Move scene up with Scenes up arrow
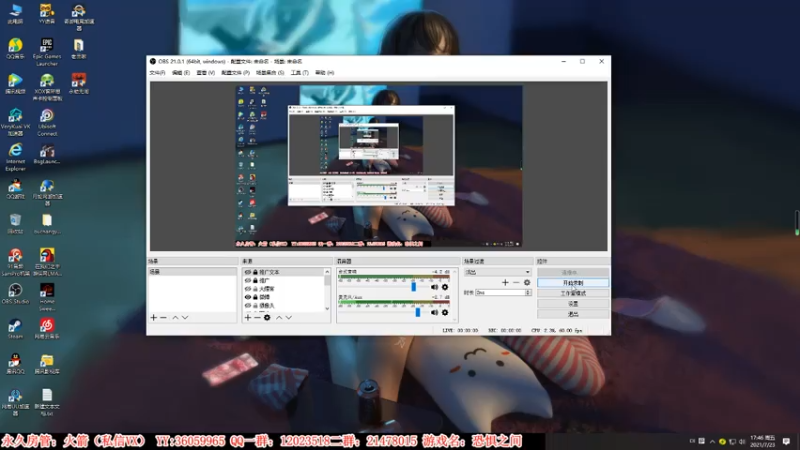This screenshot has height=450, width=800. click(x=175, y=317)
